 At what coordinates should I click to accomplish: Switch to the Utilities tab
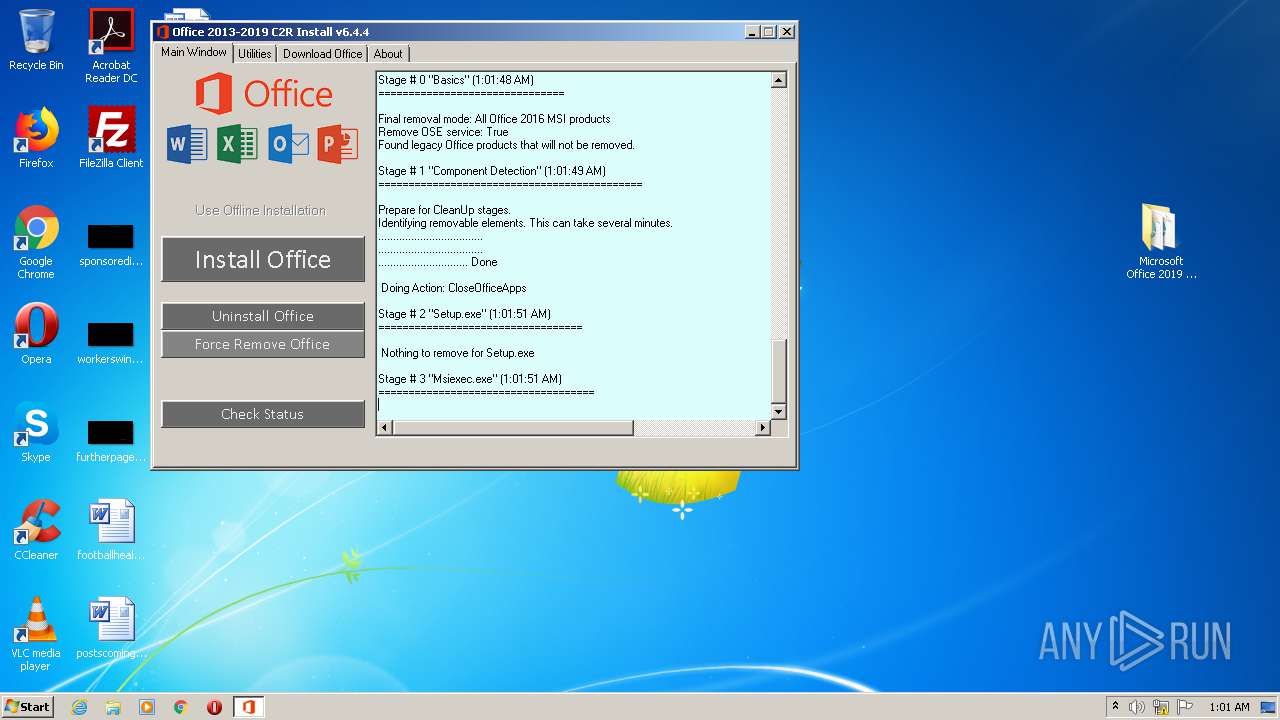point(255,54)
